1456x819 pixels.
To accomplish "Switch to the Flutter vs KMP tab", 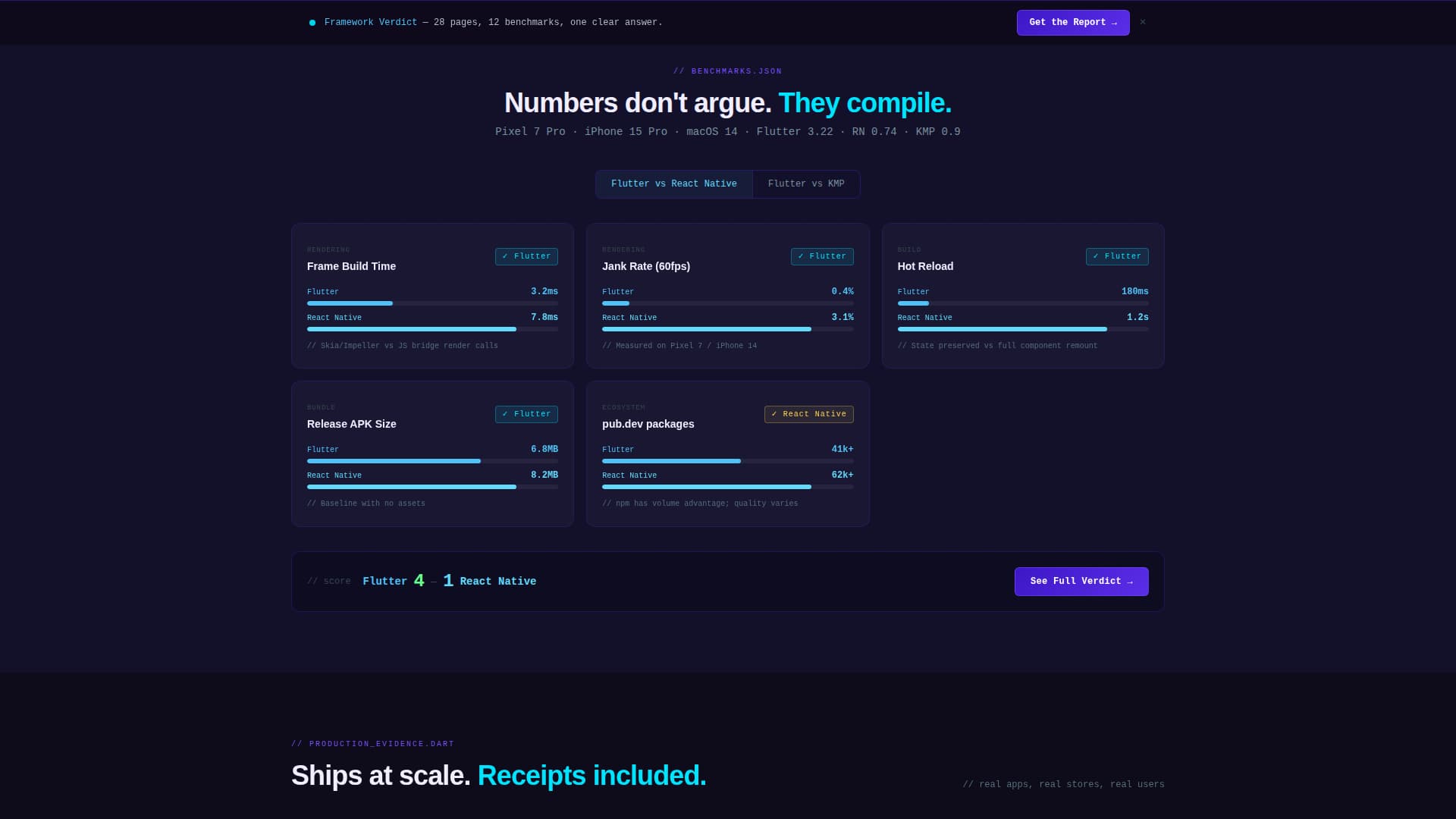I will click(806, 184).
